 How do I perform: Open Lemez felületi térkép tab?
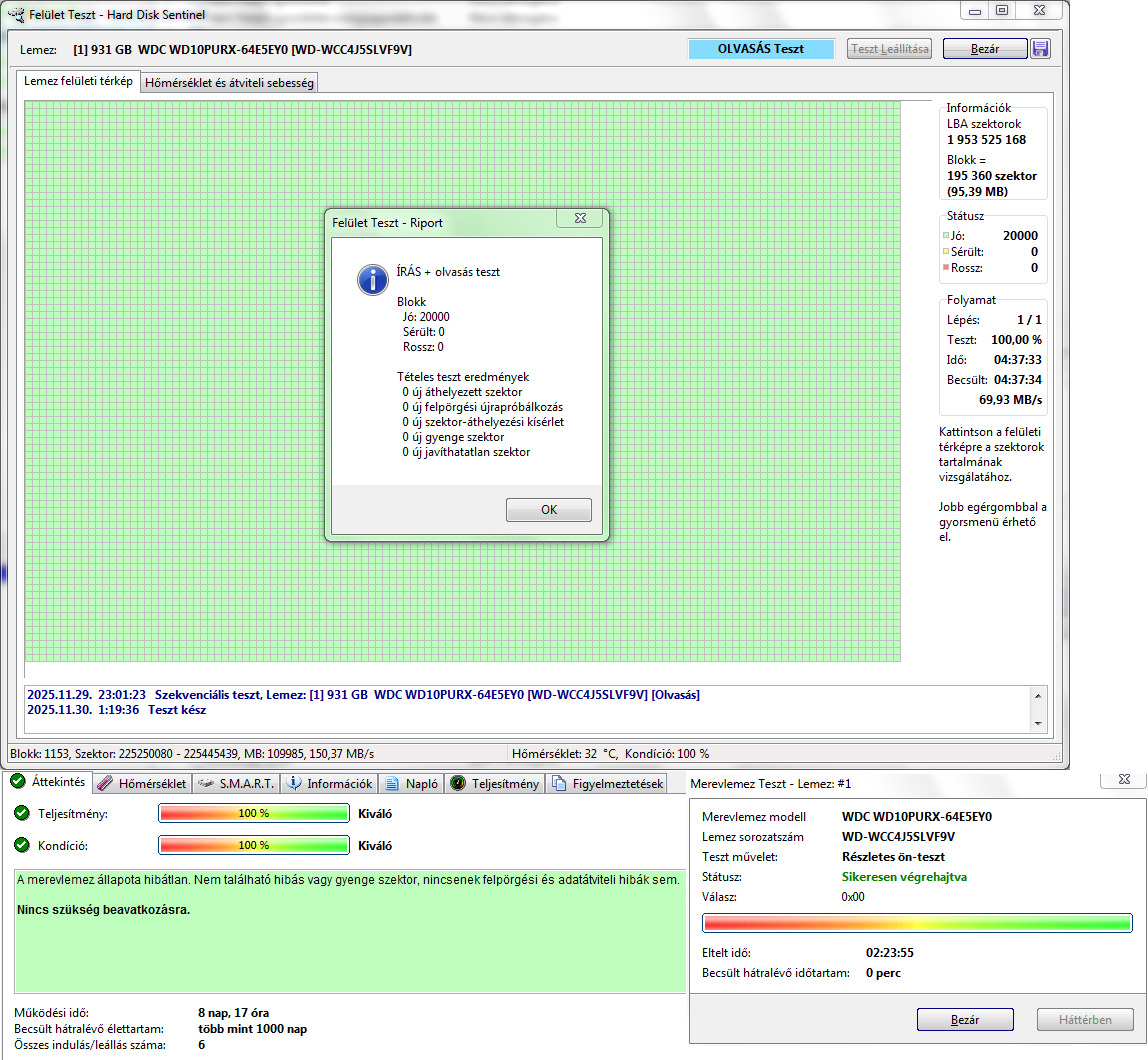78,81
